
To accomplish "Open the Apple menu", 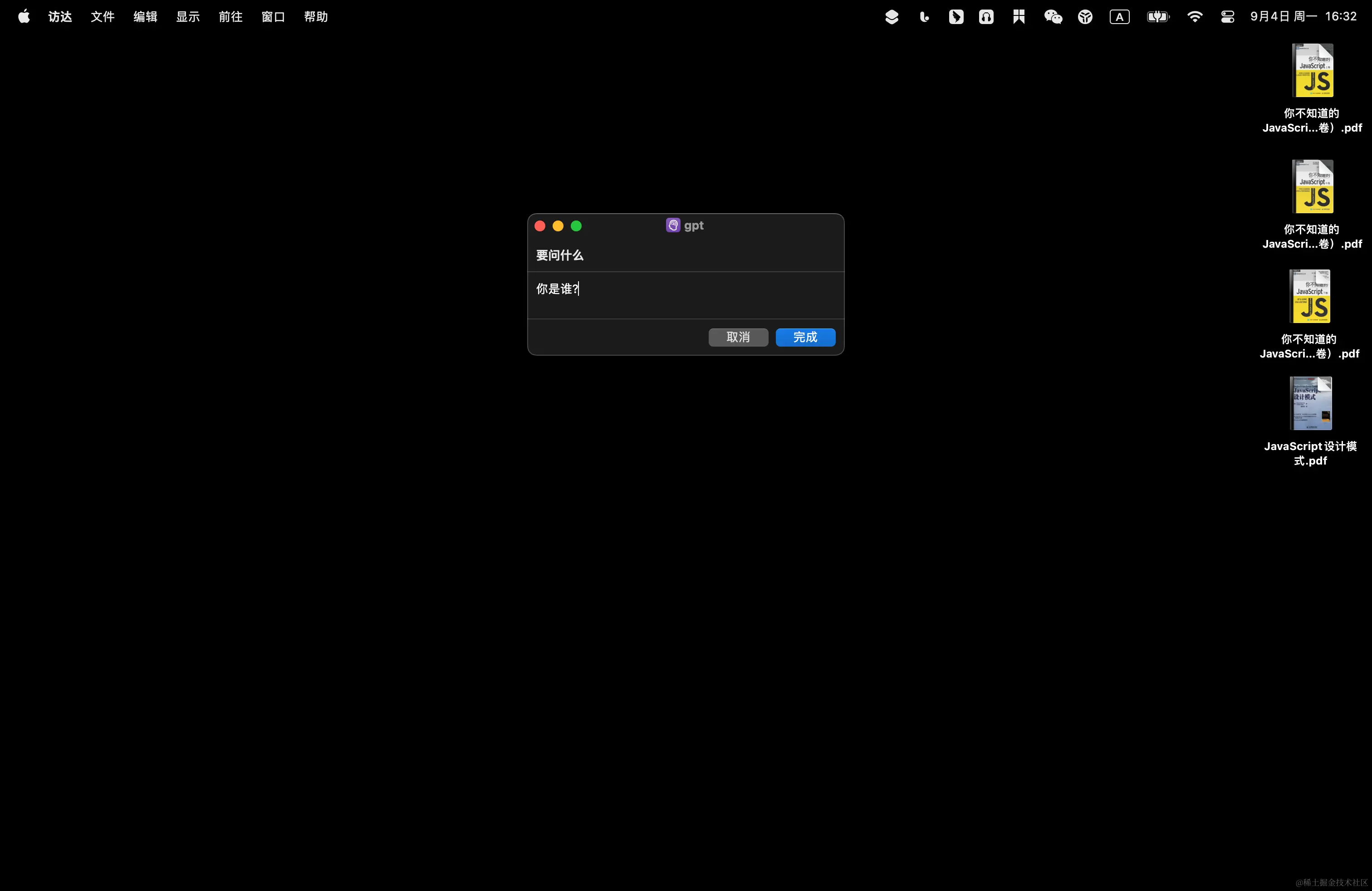I will pyautogui.click(x=24, y=17).
